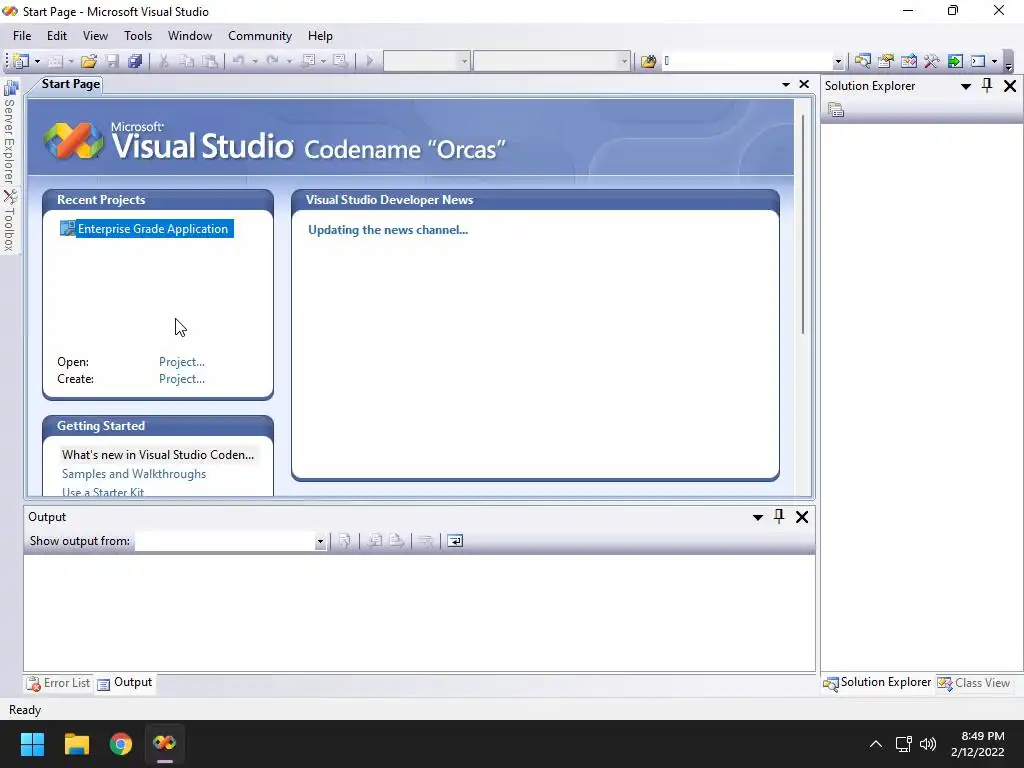Open the Edit menu
The image size is (1024, 768).
[57, 36]
